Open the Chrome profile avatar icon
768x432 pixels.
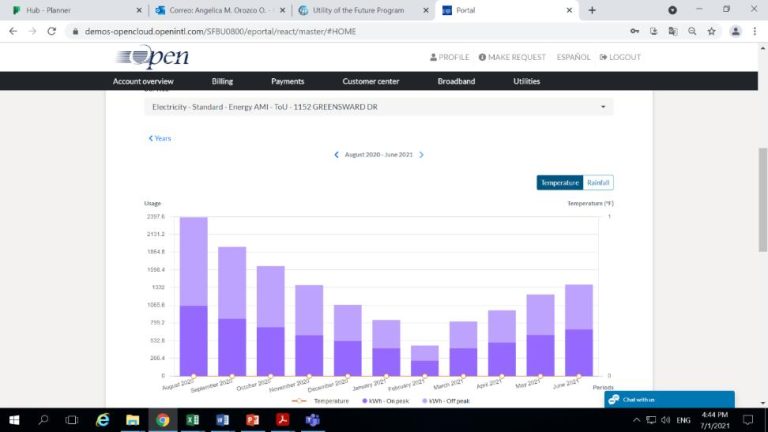736,31
